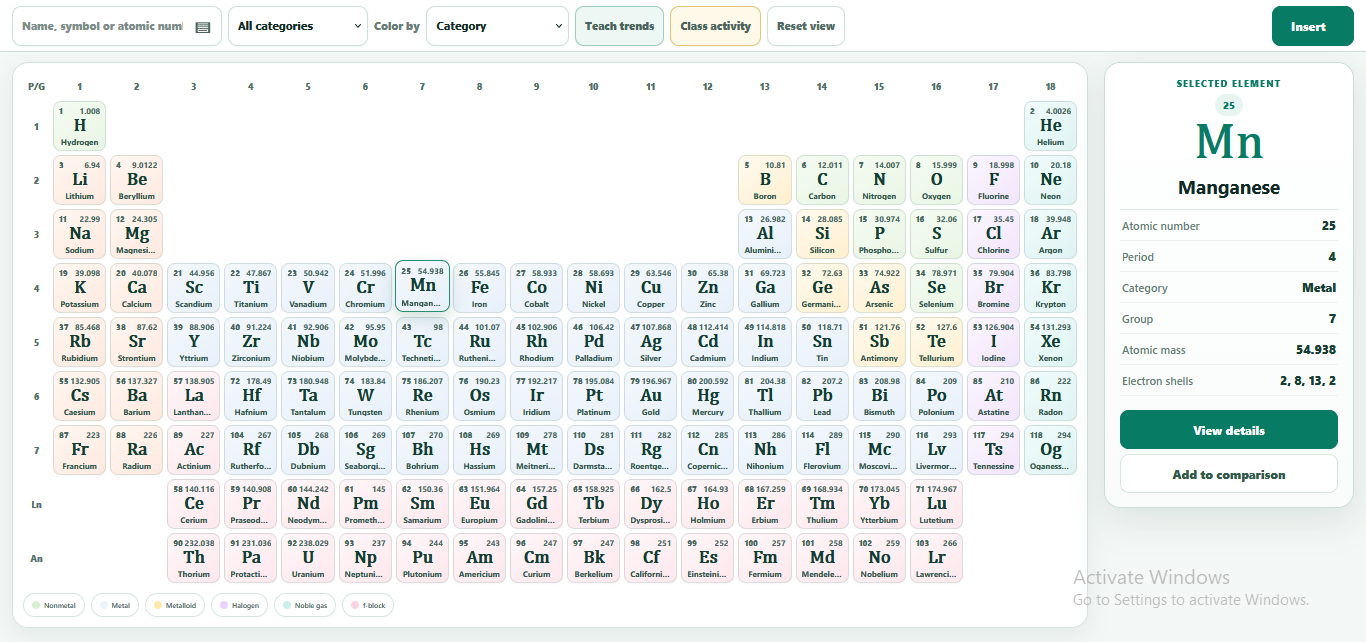The image size is (1366, 642).
Task: Click the Ln lanthanide row label
Action: click(36, 505)
